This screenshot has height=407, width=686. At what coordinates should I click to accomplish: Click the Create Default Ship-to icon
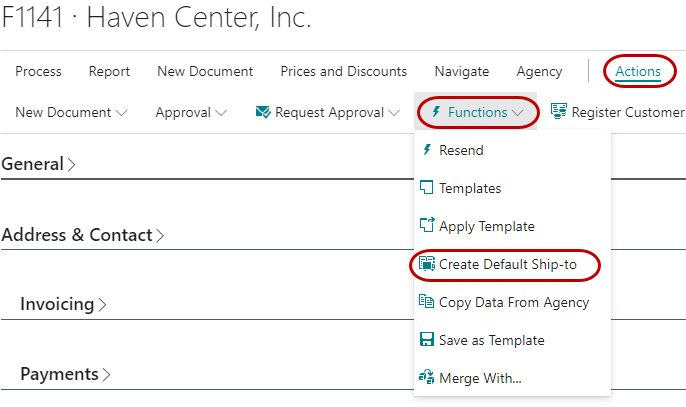click(x=427, y=264)
